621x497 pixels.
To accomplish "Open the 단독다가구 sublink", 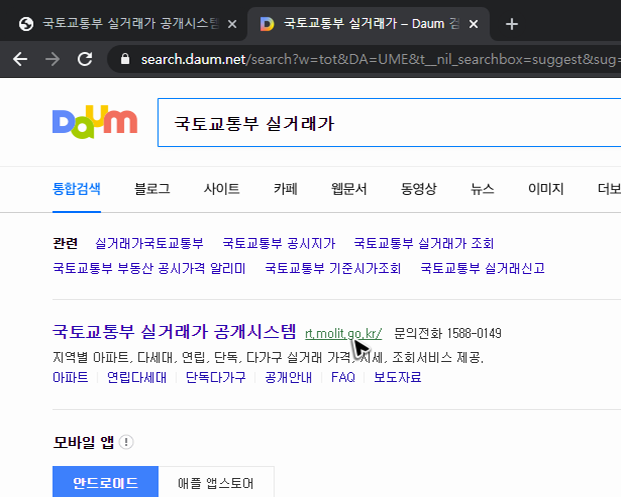I will tap(216, 377).
